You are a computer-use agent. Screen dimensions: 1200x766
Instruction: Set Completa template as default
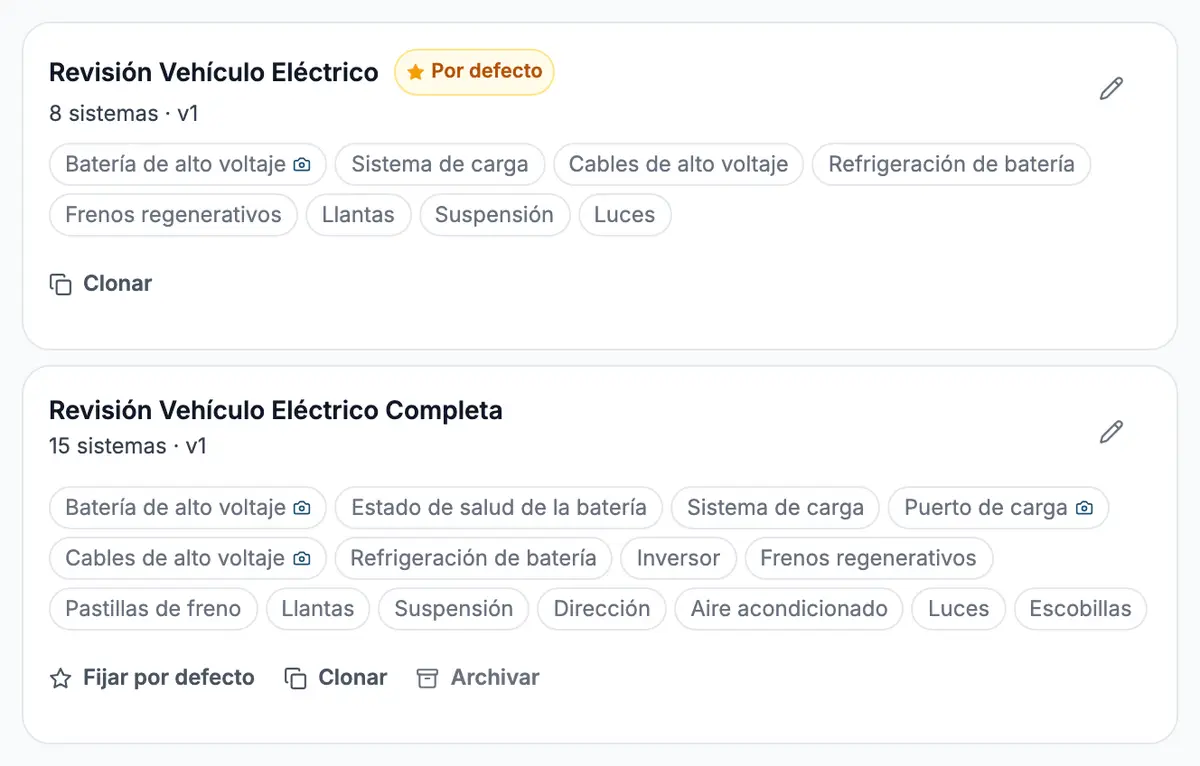click(152, 678)
